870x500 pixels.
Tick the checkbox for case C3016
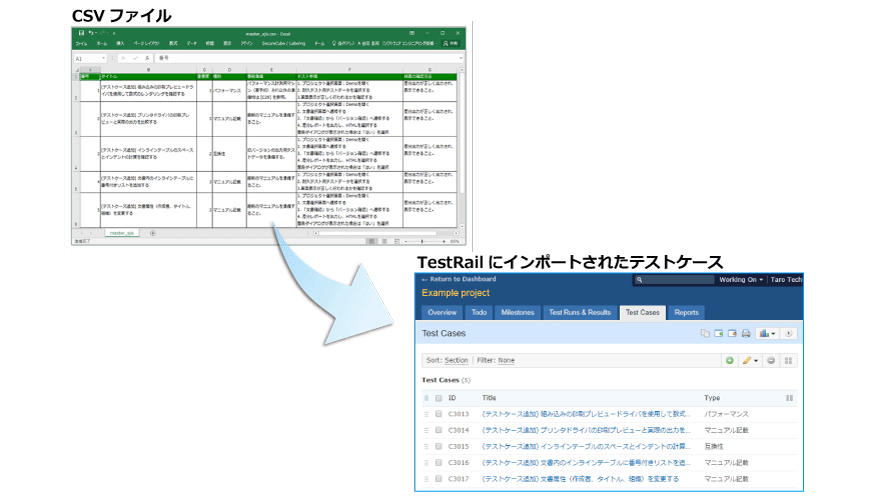pos(438,462)
